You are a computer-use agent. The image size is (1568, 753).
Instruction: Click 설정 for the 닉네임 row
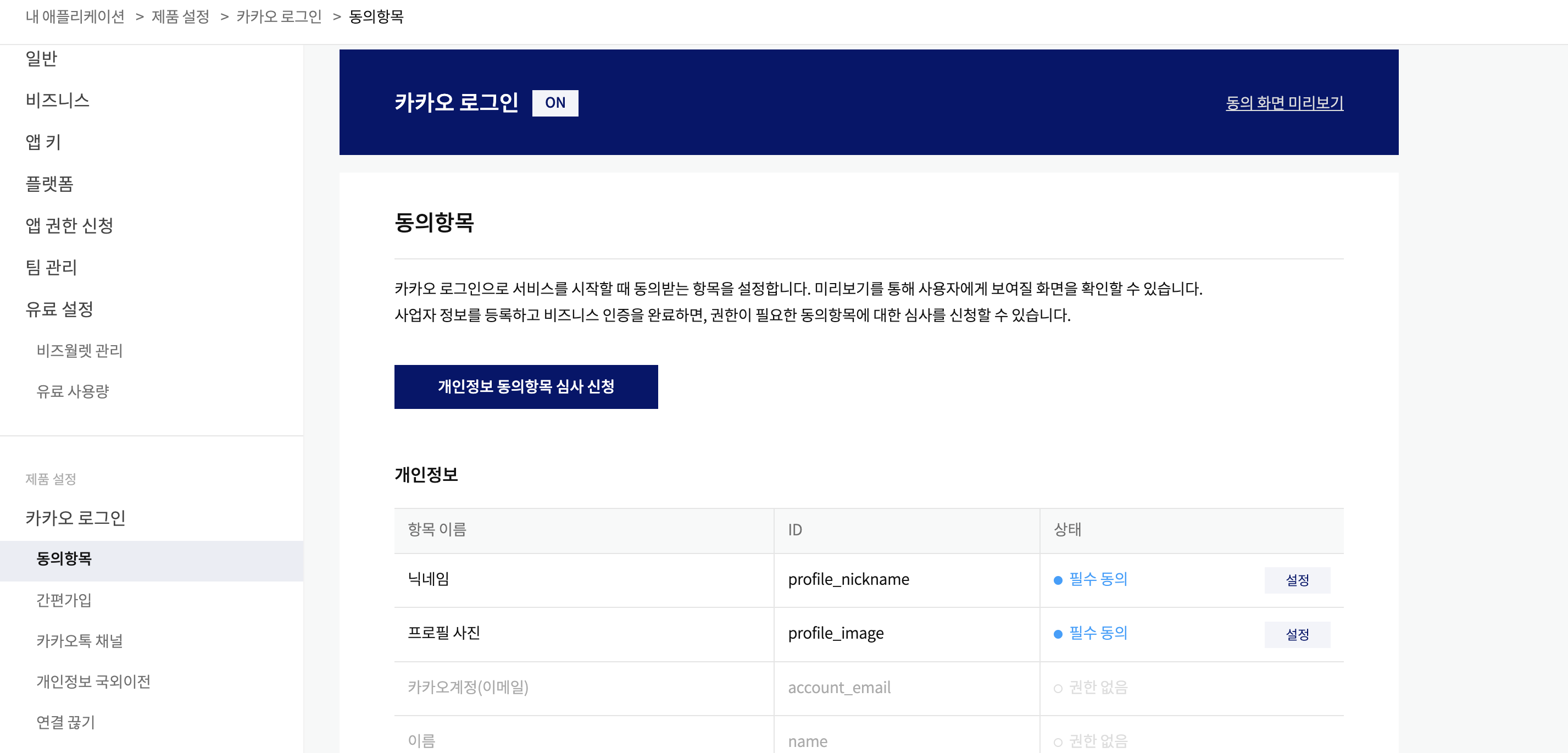[x=1297, y=580]
